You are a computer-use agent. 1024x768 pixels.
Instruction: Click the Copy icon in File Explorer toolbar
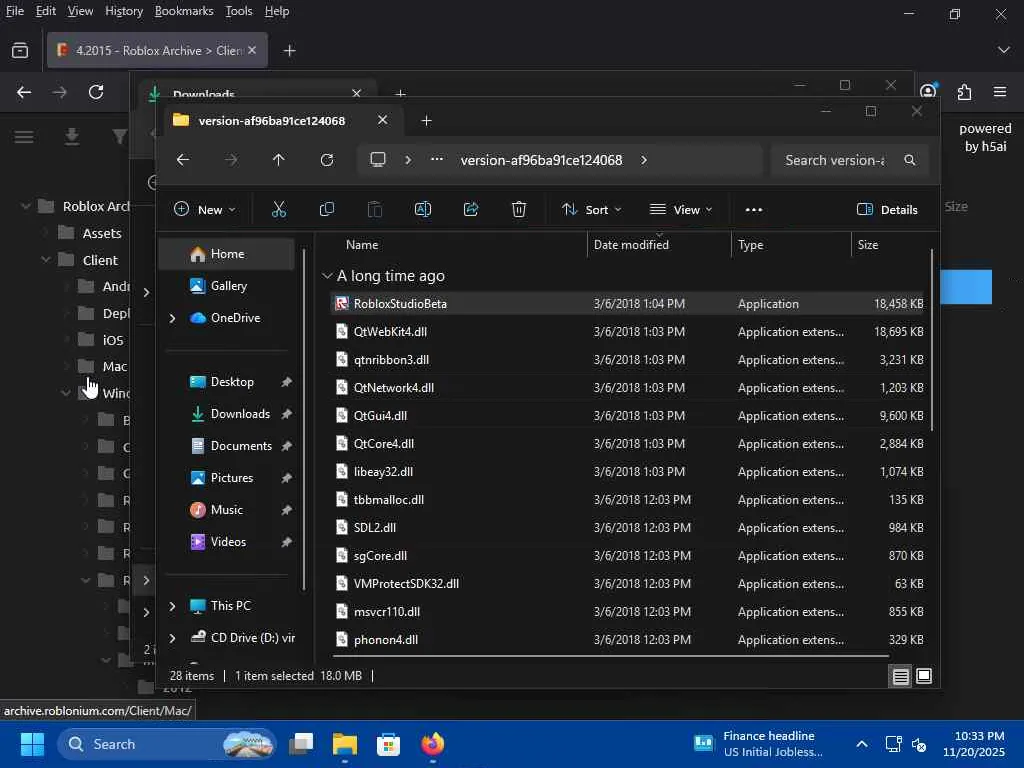coord(327,210)
